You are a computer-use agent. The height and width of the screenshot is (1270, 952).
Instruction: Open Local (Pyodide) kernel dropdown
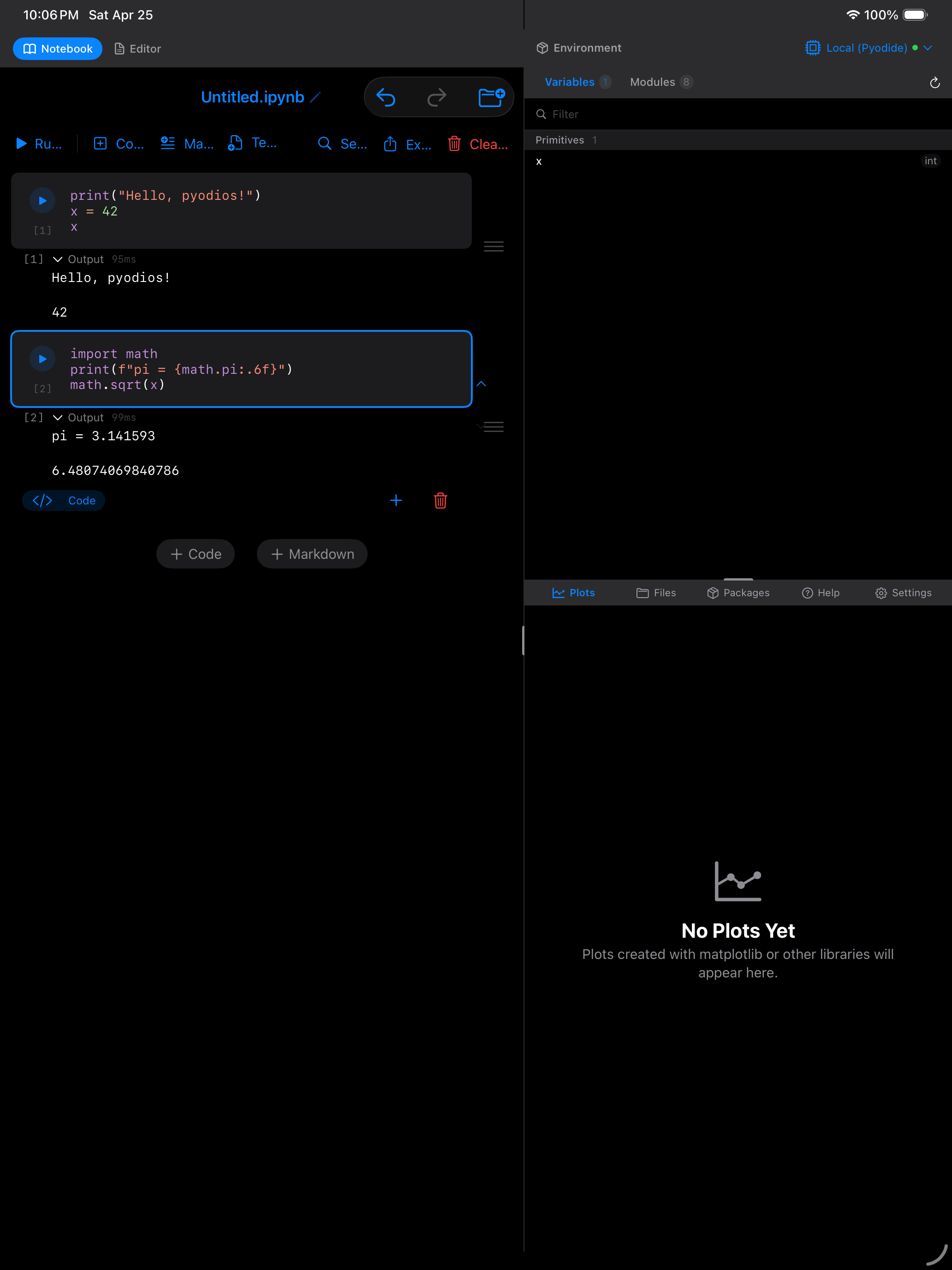(869, 48)
